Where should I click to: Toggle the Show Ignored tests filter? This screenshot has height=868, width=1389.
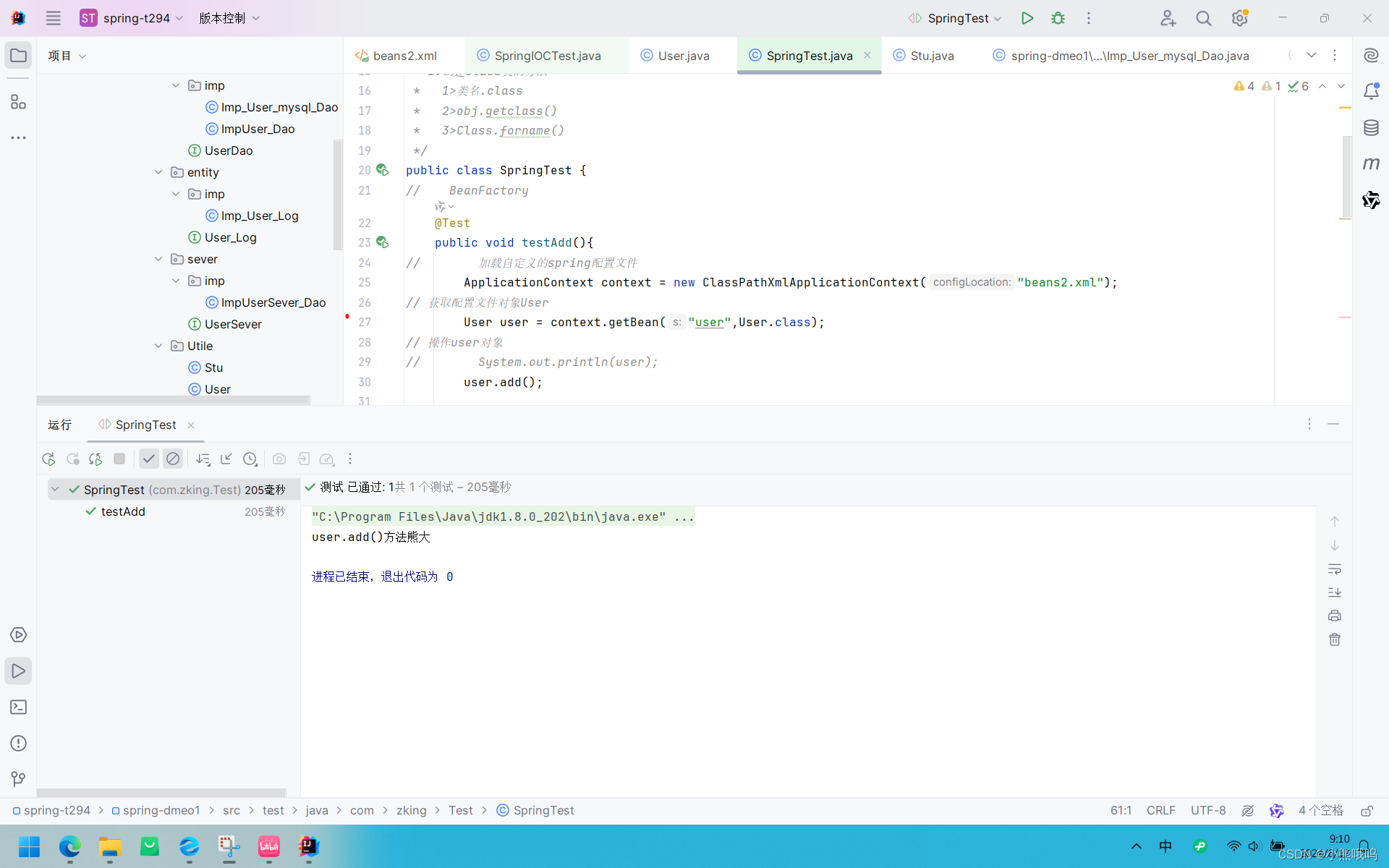pyautogui.click(x=172, y=459)
